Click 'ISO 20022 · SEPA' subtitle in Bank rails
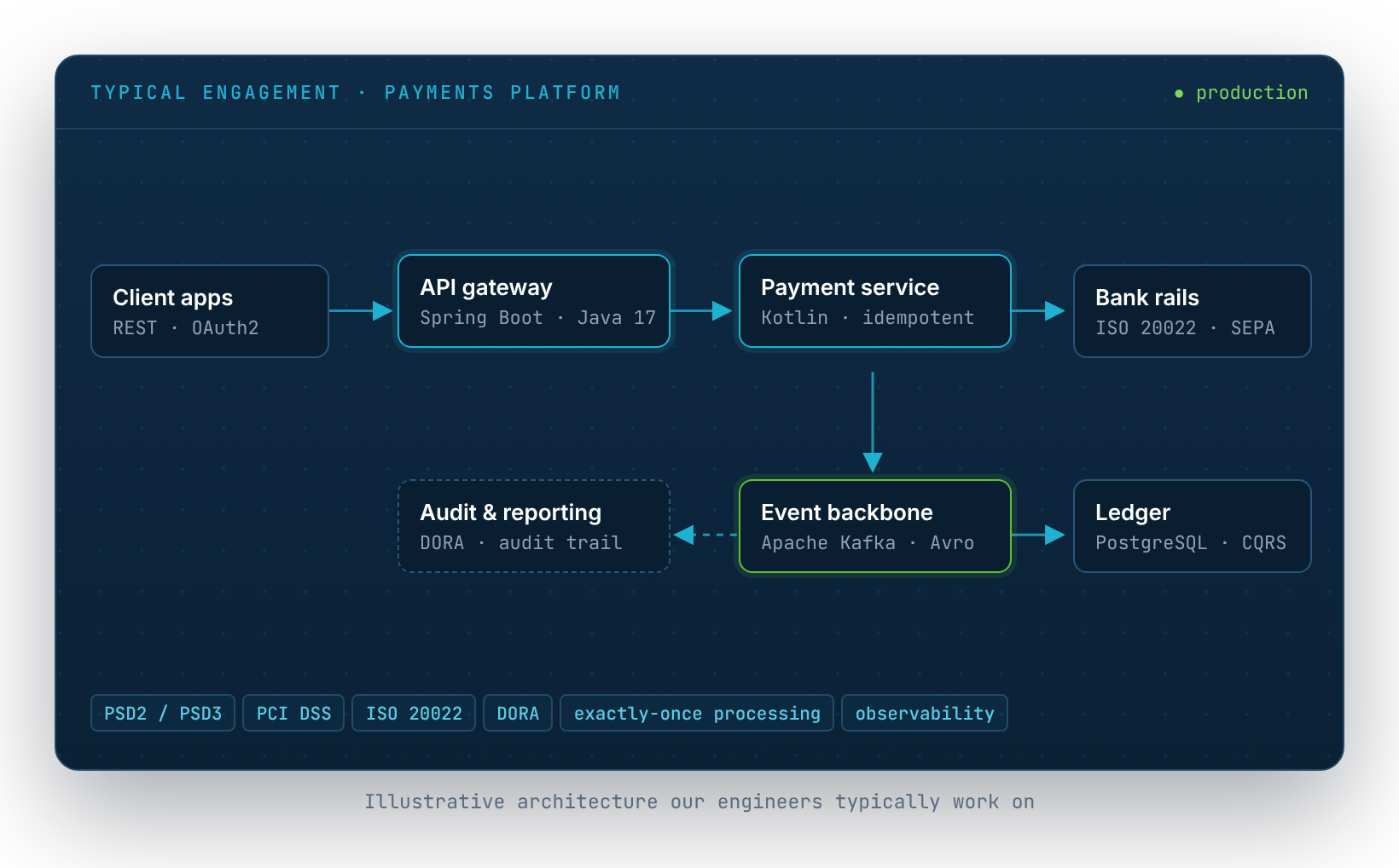 [x=1186, y=328]
